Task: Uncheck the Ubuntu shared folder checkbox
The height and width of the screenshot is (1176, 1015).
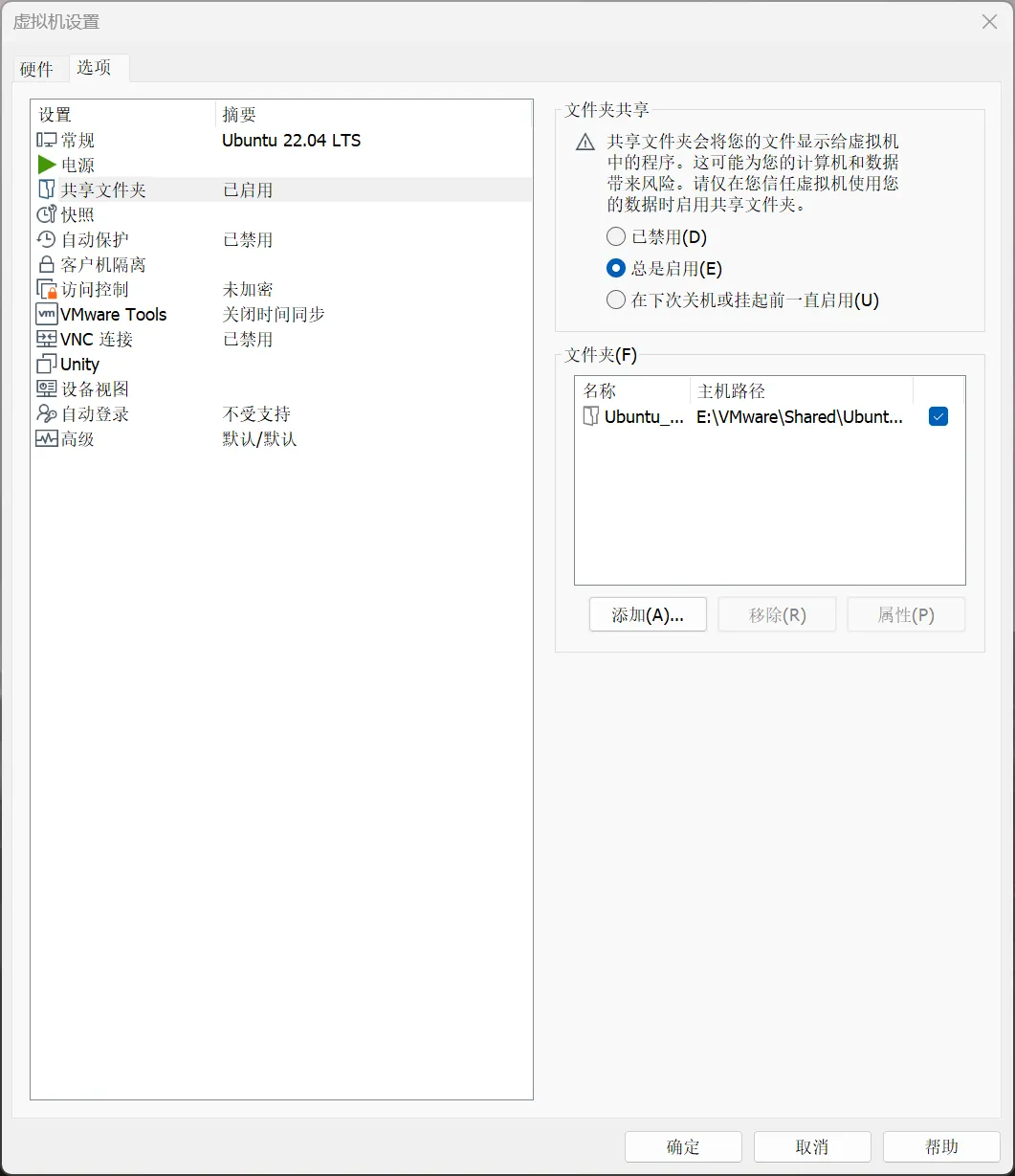Action: click(x=938, y=416)
